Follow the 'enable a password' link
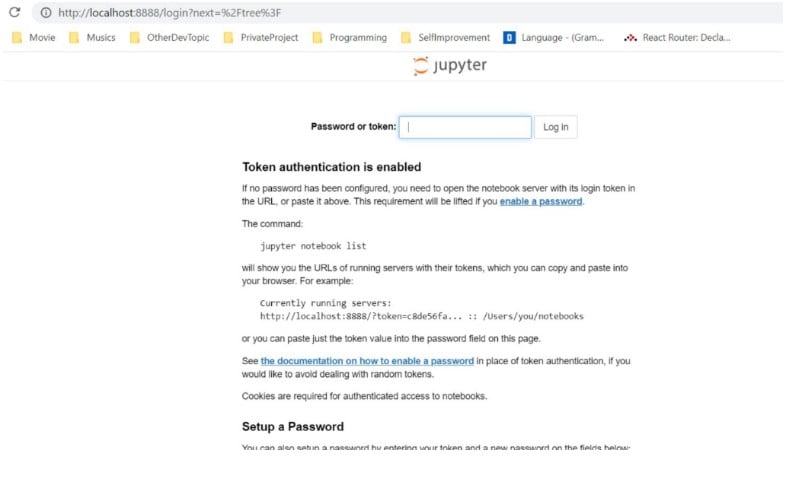Image resolution: width=807 pixels, height=482 pixels. (541, 201)
